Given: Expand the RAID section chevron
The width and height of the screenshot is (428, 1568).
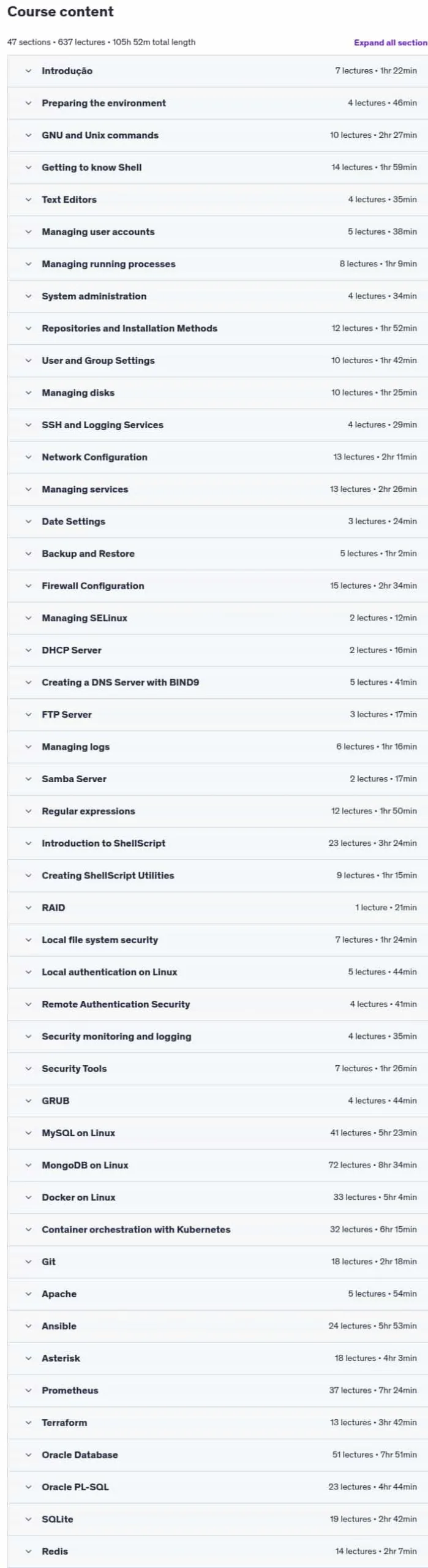Looking at the screenshot, I should [28, 908].
